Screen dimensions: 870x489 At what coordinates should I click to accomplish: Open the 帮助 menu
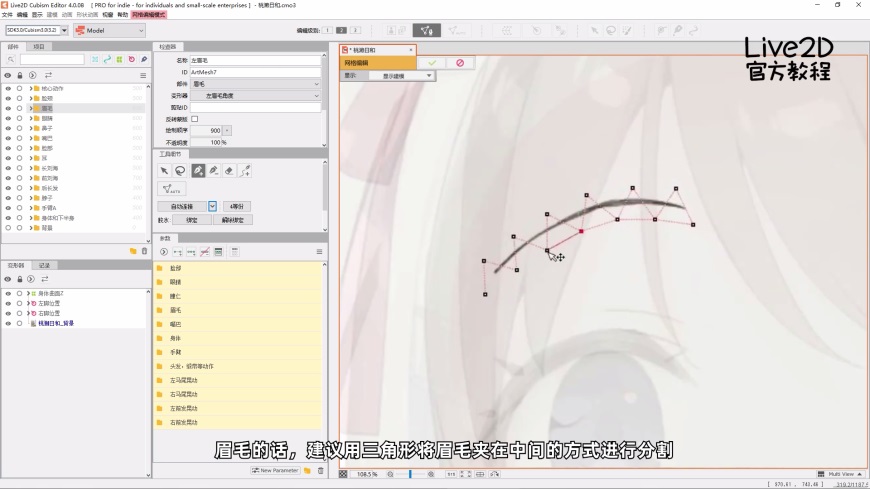tap(123, 14)
